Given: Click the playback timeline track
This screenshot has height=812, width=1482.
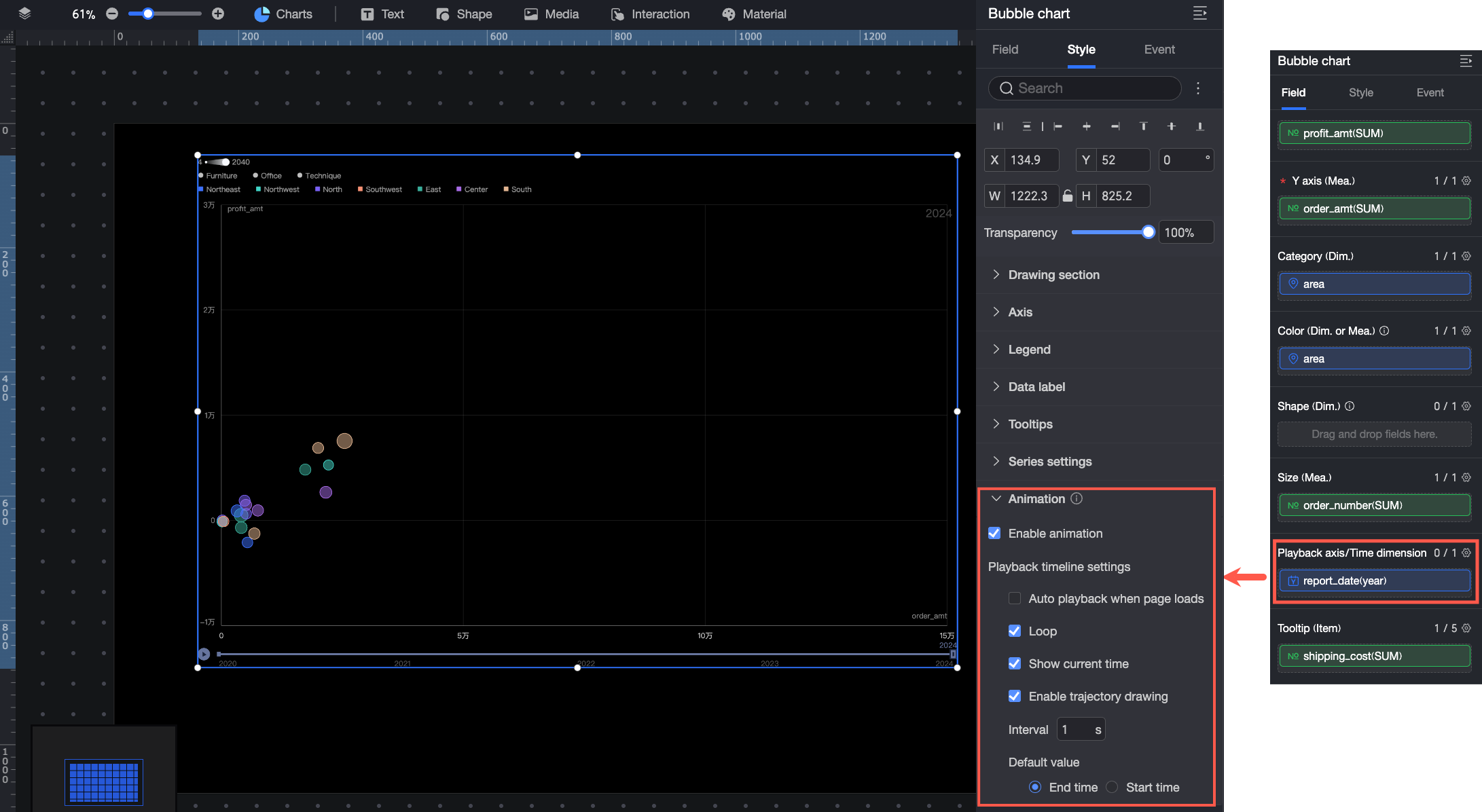Looking at the screenshot, I should pos(586,654).
